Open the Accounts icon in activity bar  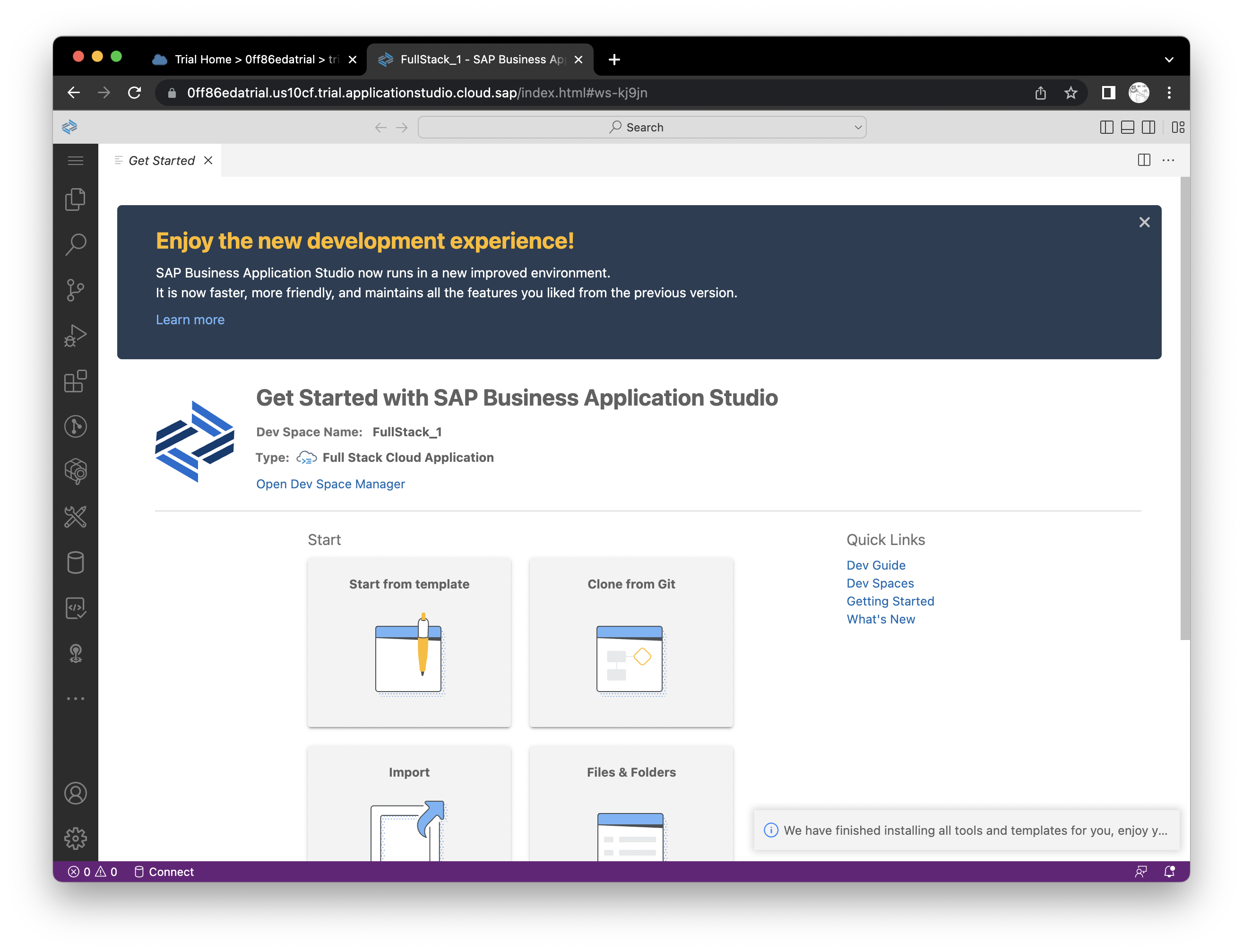[75, 793]
